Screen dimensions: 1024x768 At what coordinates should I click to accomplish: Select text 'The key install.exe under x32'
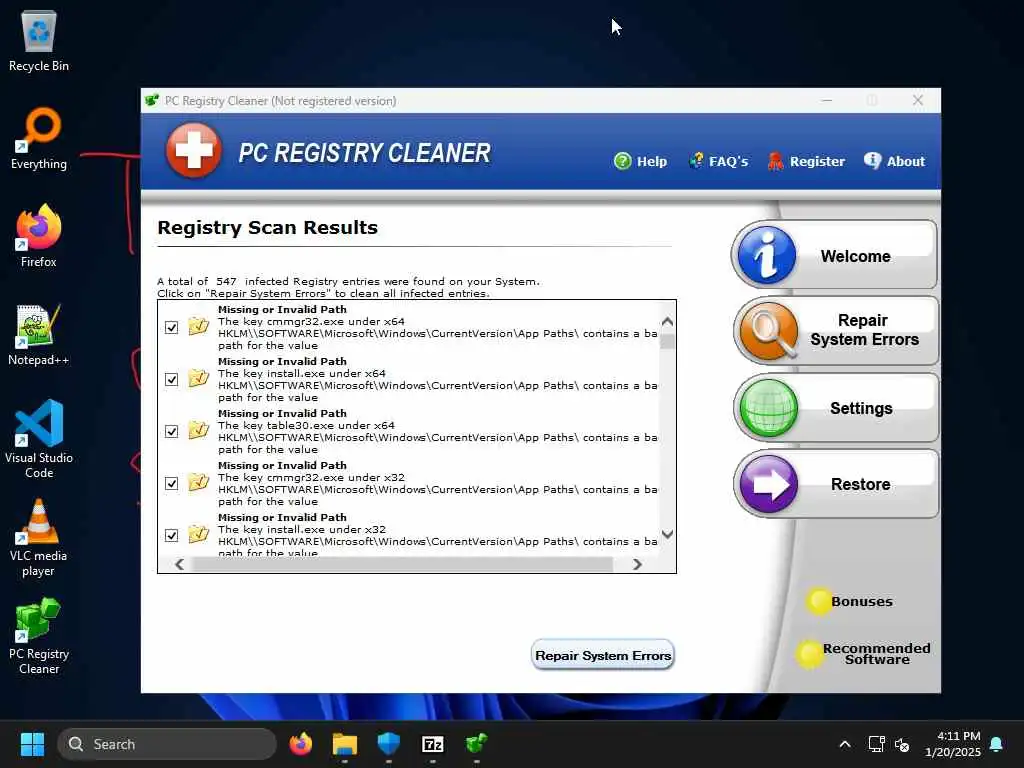pos(302,530)
